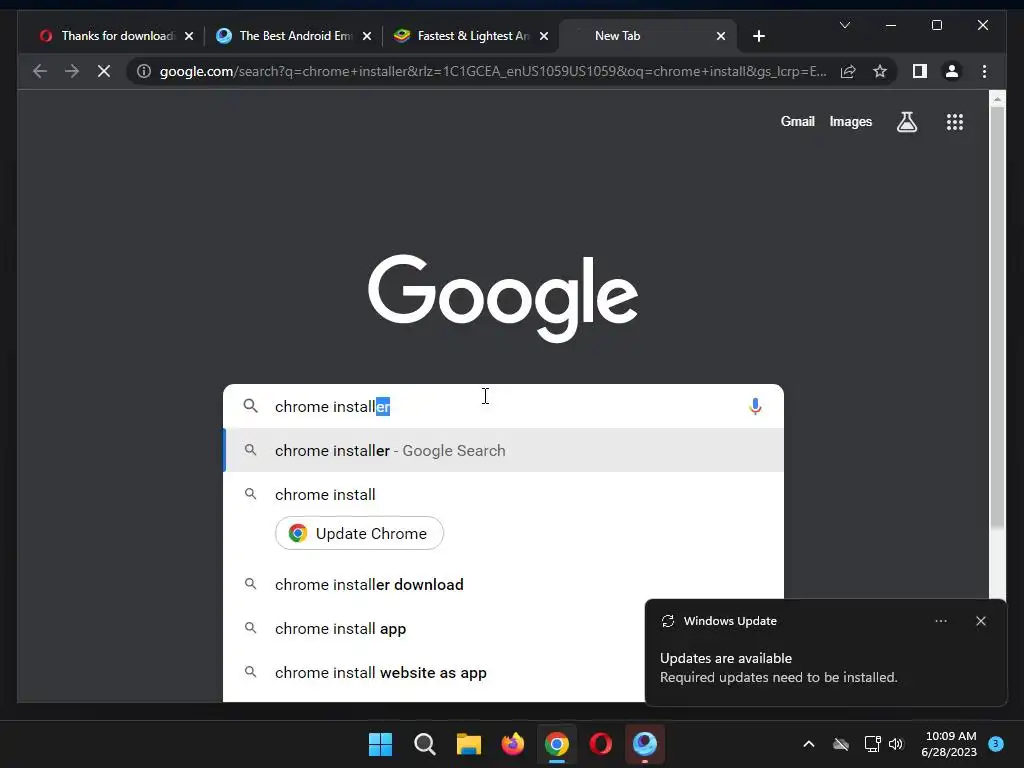Select 'chrome installer - Google Search' suggestion
Viewport: 1024px width, 768px height.
[503, 451]
